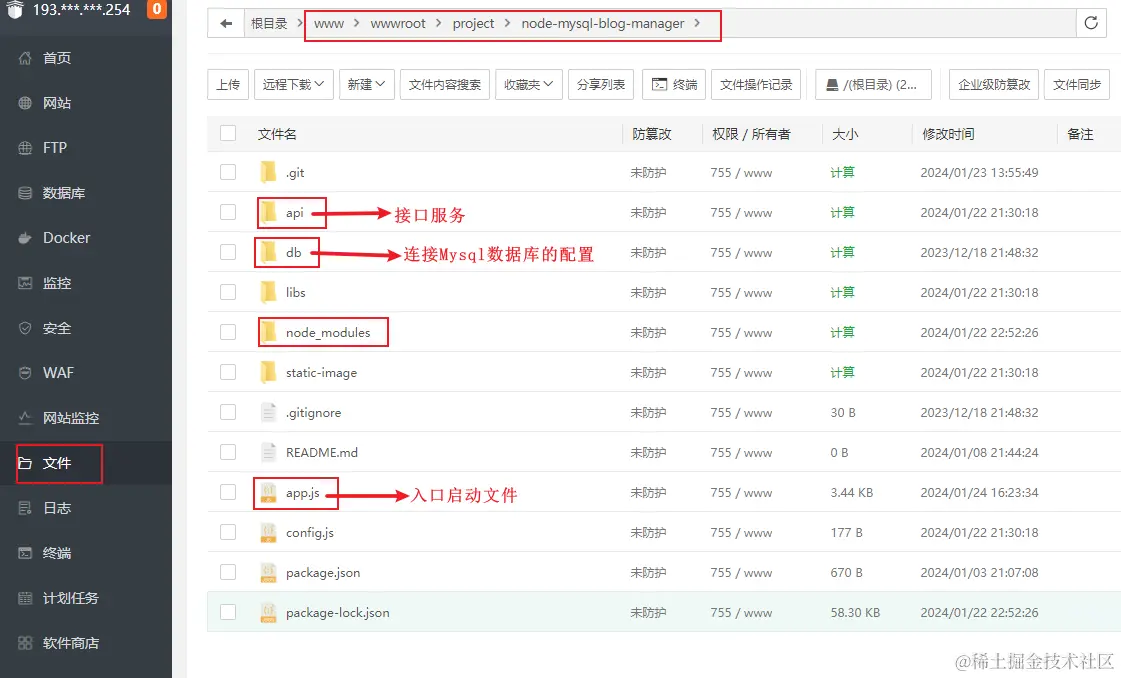Open the 数据库 sidebar item
The image size is (1121, 678).
coord(86,193)
